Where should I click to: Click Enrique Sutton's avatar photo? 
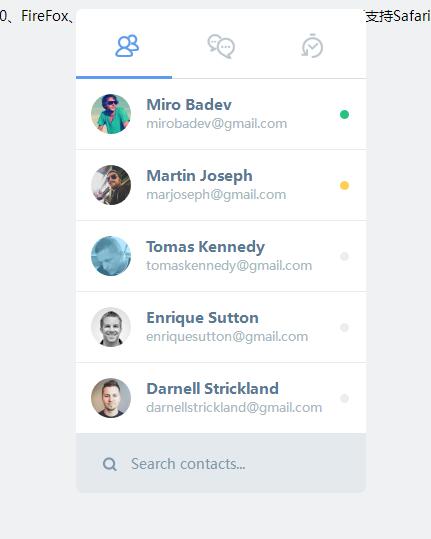click(111, 327)
